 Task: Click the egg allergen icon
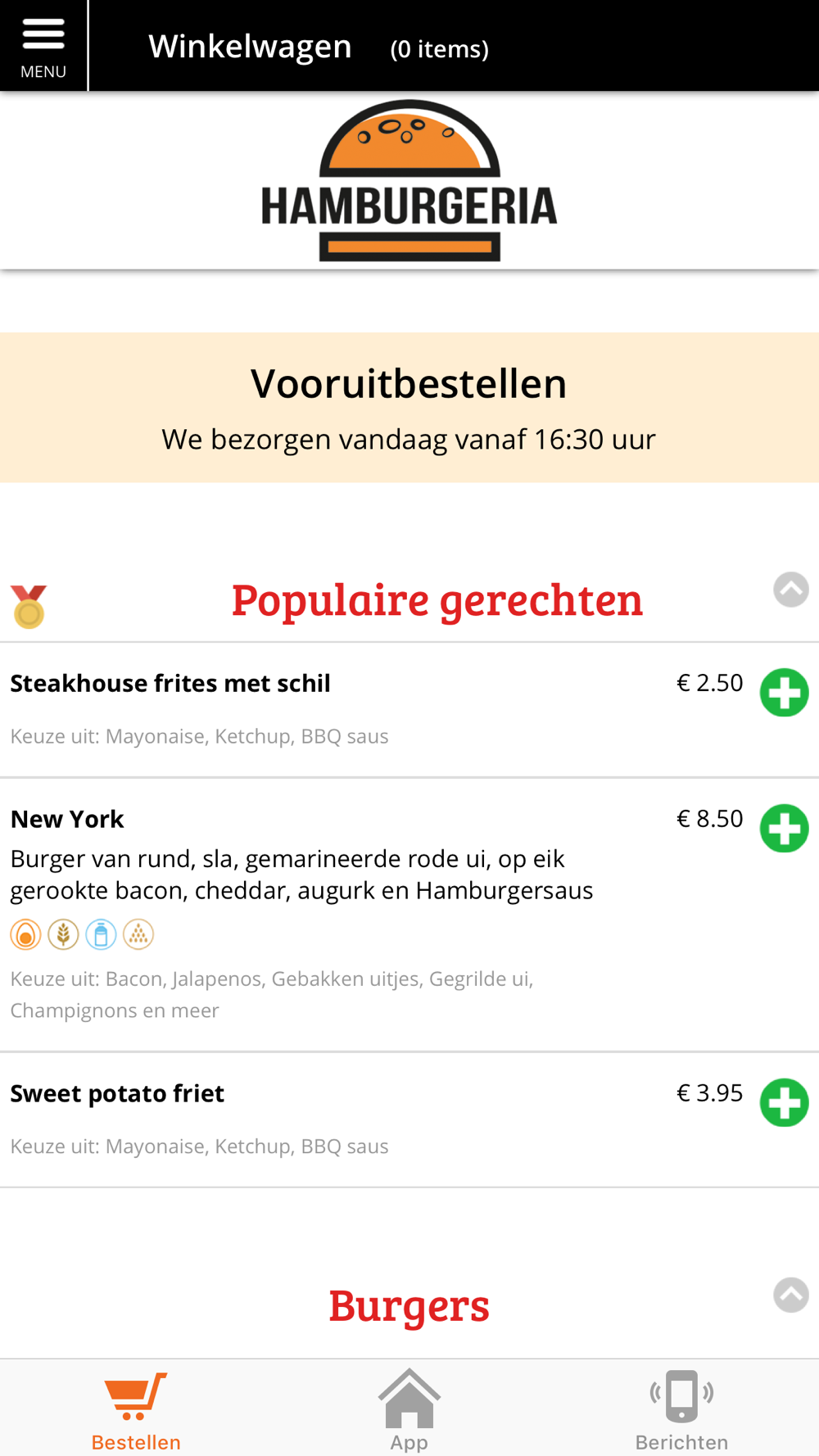26,934
